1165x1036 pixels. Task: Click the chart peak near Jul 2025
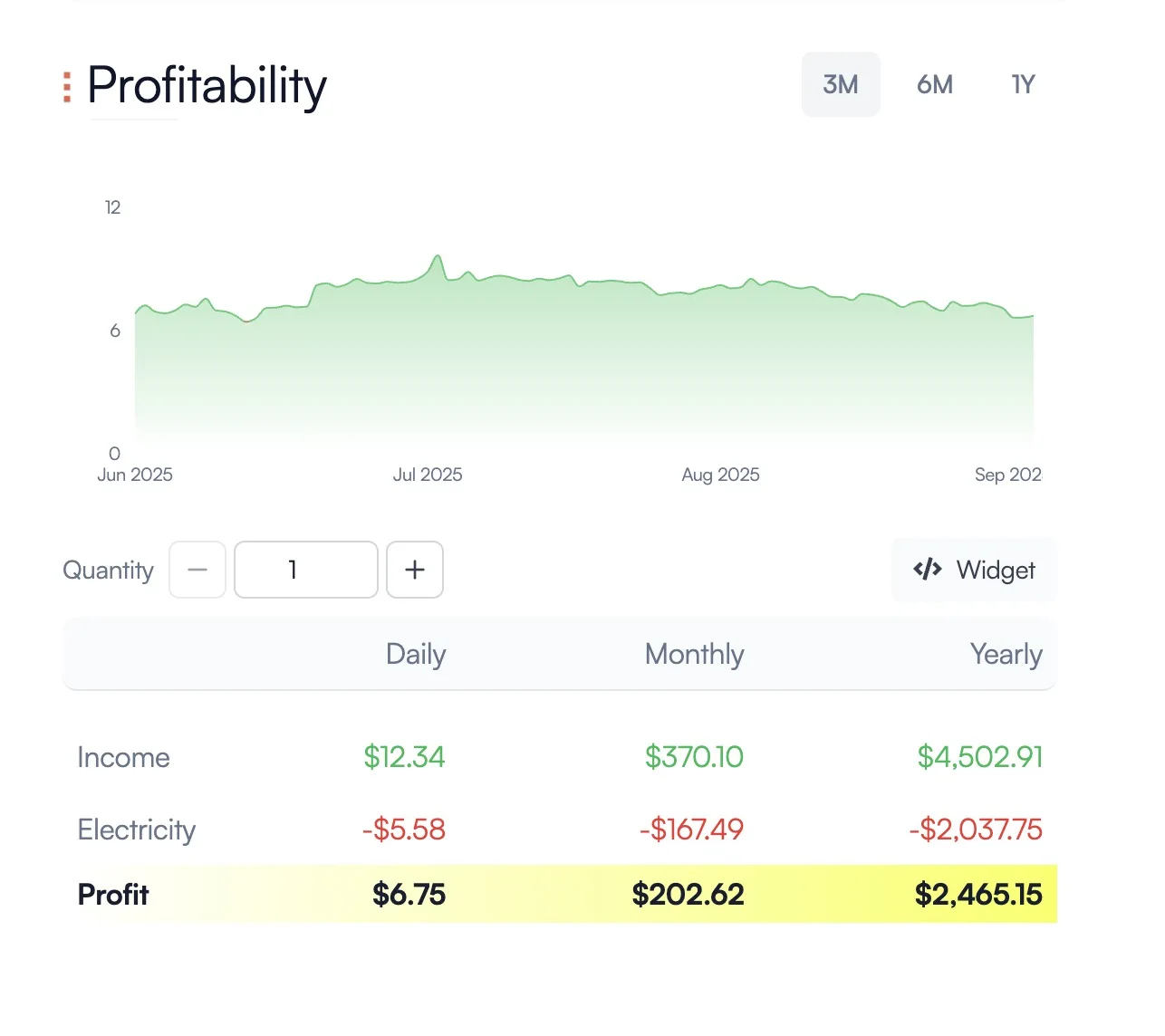(x=438, y=257)
